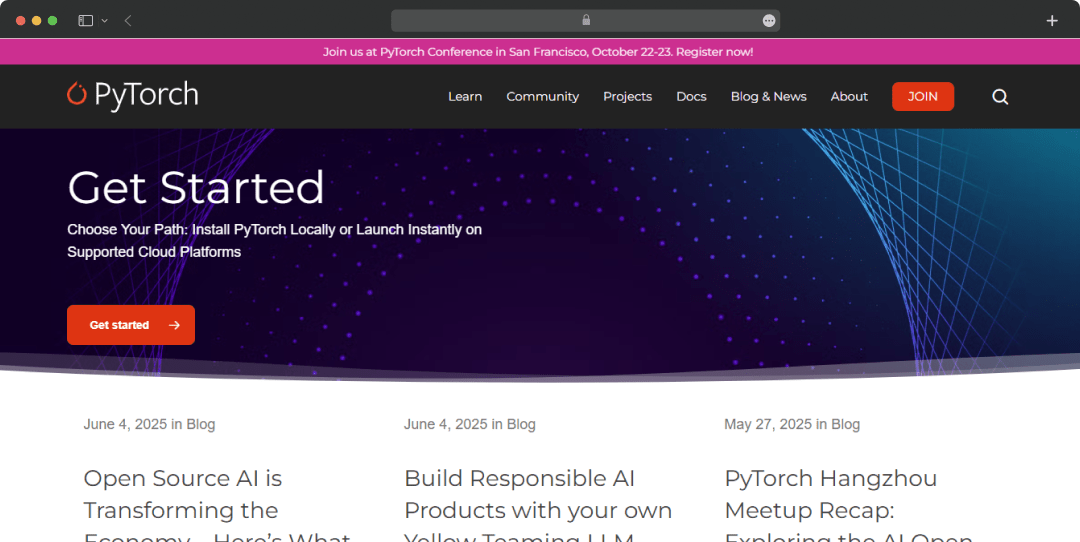This screenshot has height=542, width=1080.
Task: Click the address bar lock icon
Action: click(586, 20)
